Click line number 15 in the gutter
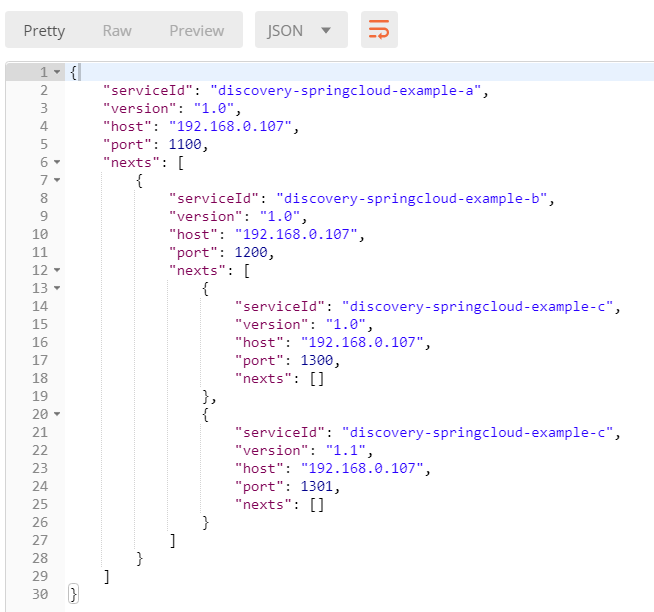 pyautogui.click(x=38, y=324)
